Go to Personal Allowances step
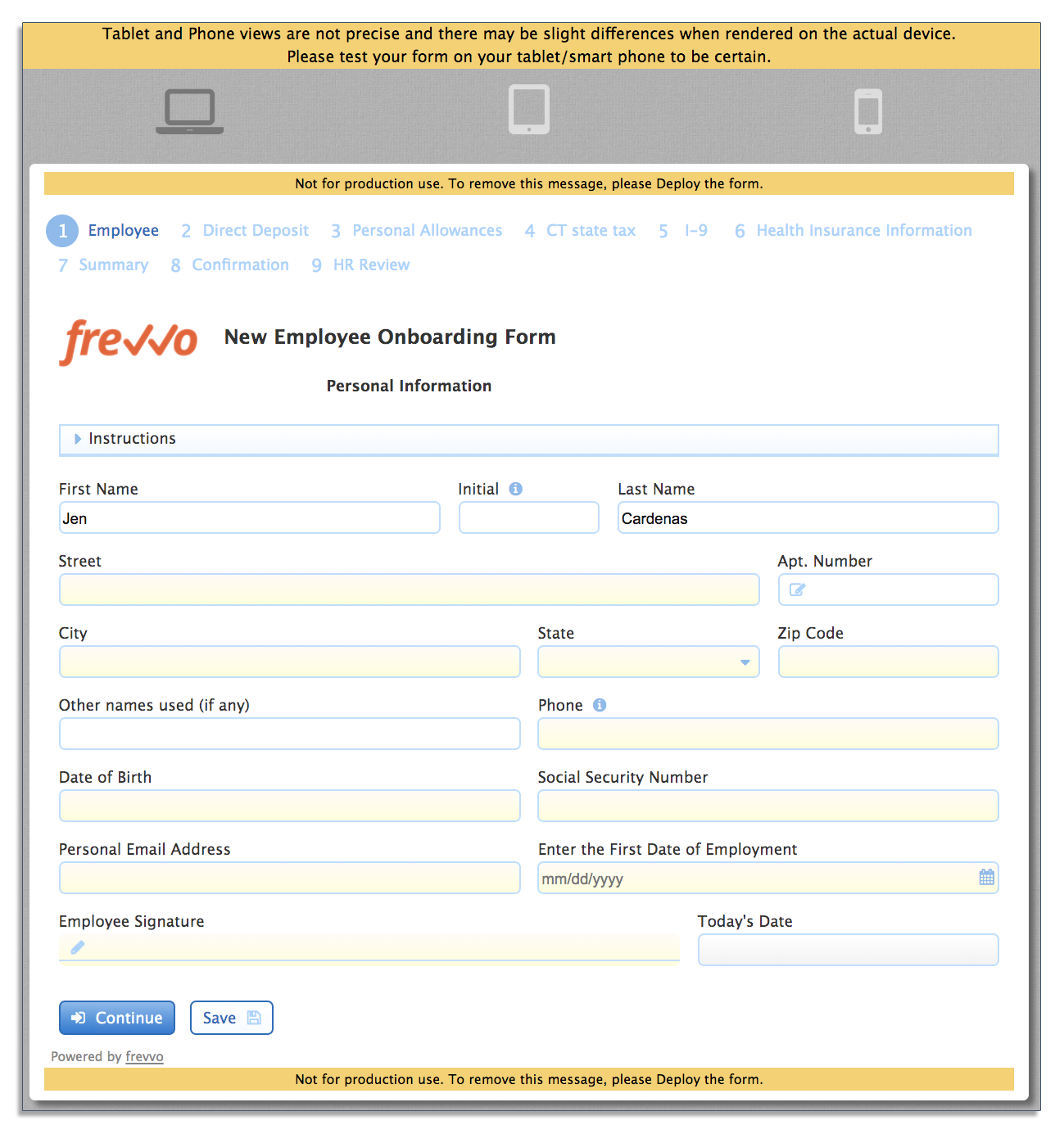 [x=416, y=231]
